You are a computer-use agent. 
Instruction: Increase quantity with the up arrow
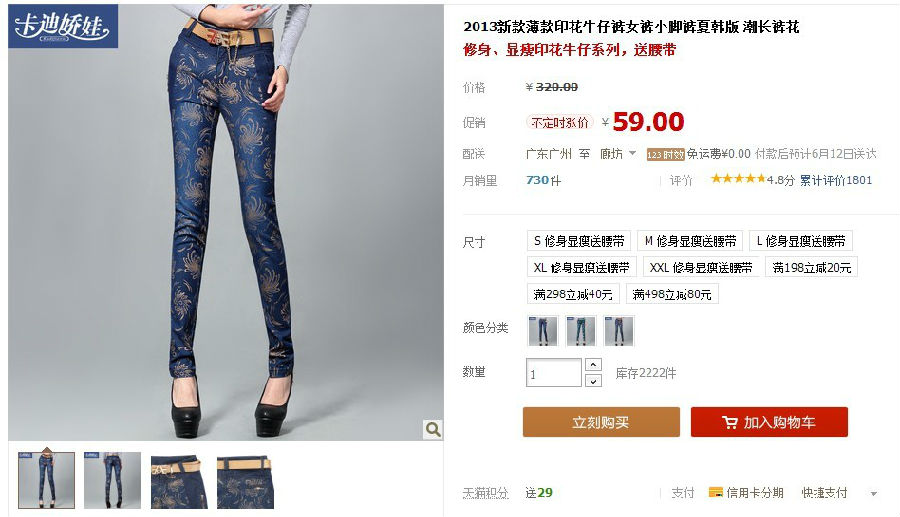593,364
